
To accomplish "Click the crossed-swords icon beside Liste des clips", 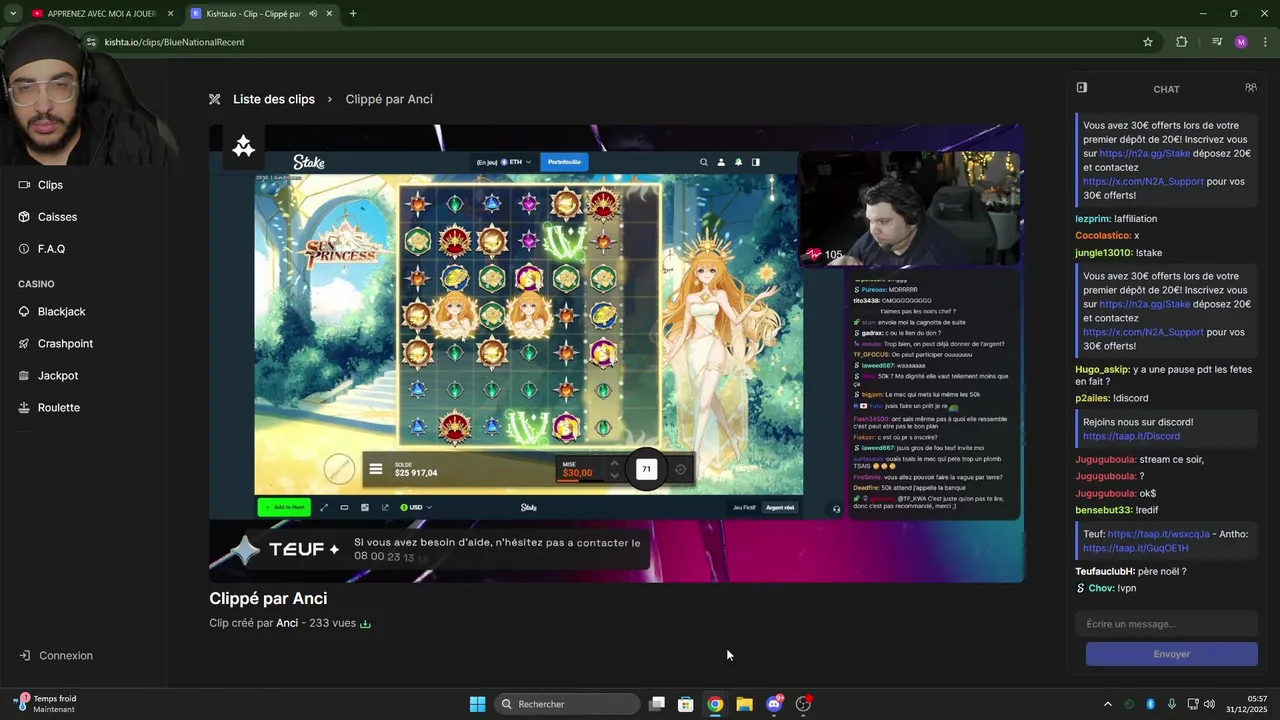I will (214, 99).
